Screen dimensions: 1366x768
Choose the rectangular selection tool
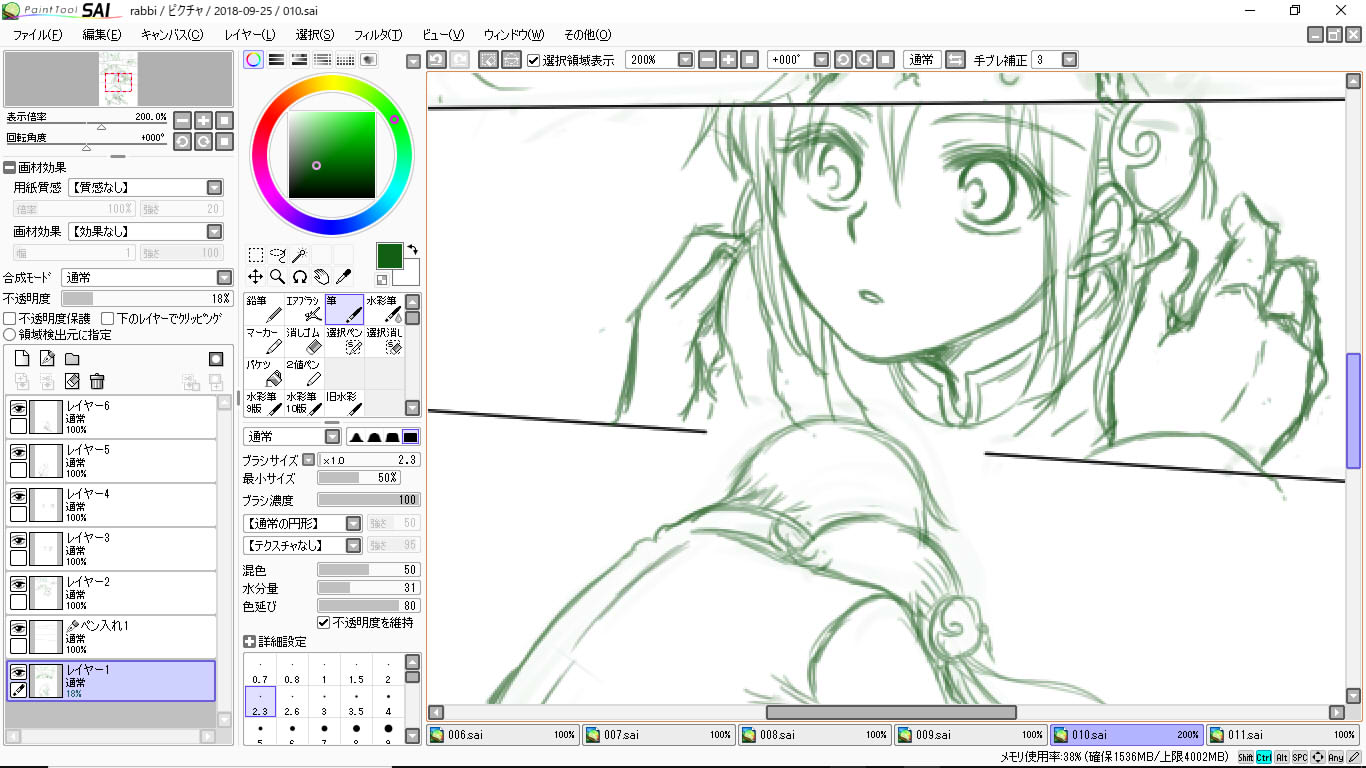tap(256, 255)
